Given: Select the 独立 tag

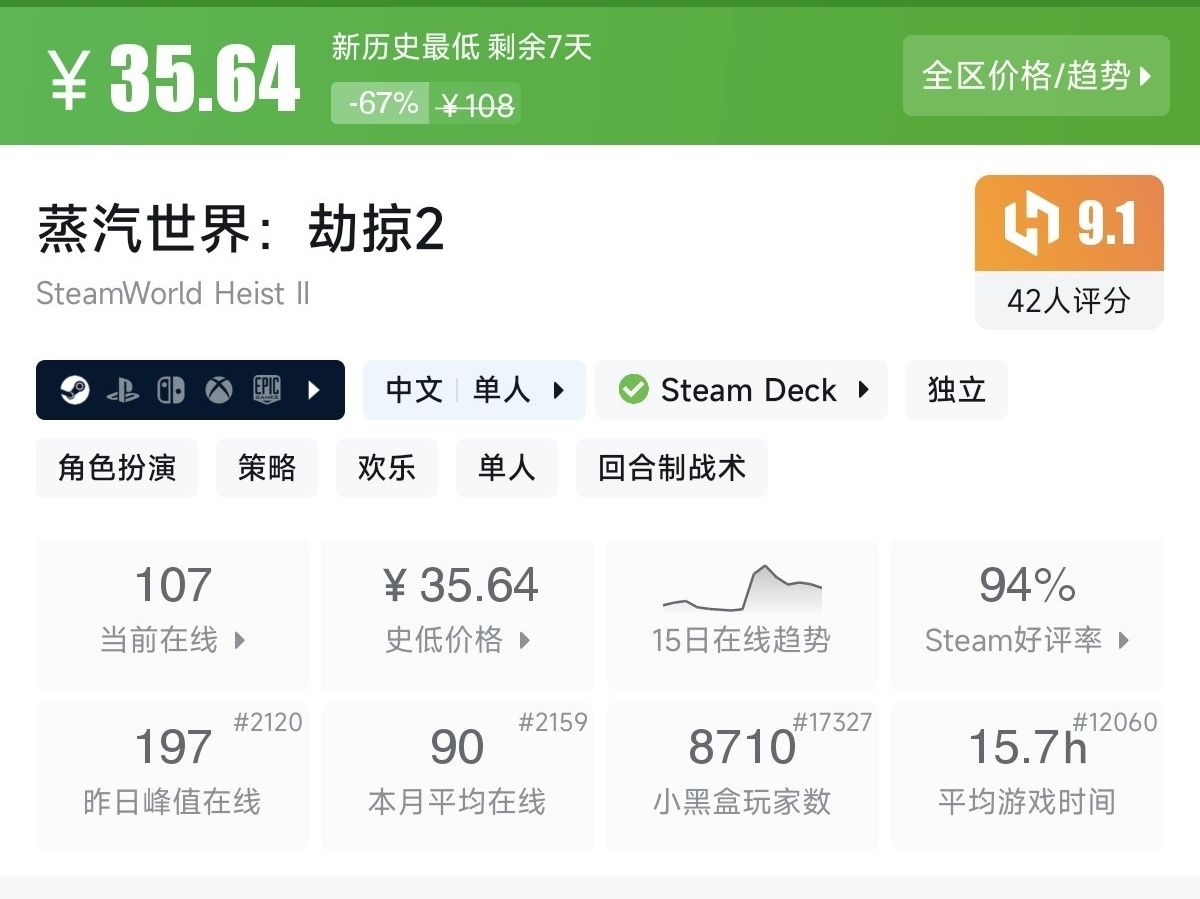Looking at the screenshot, I should (x=957, y=390).
